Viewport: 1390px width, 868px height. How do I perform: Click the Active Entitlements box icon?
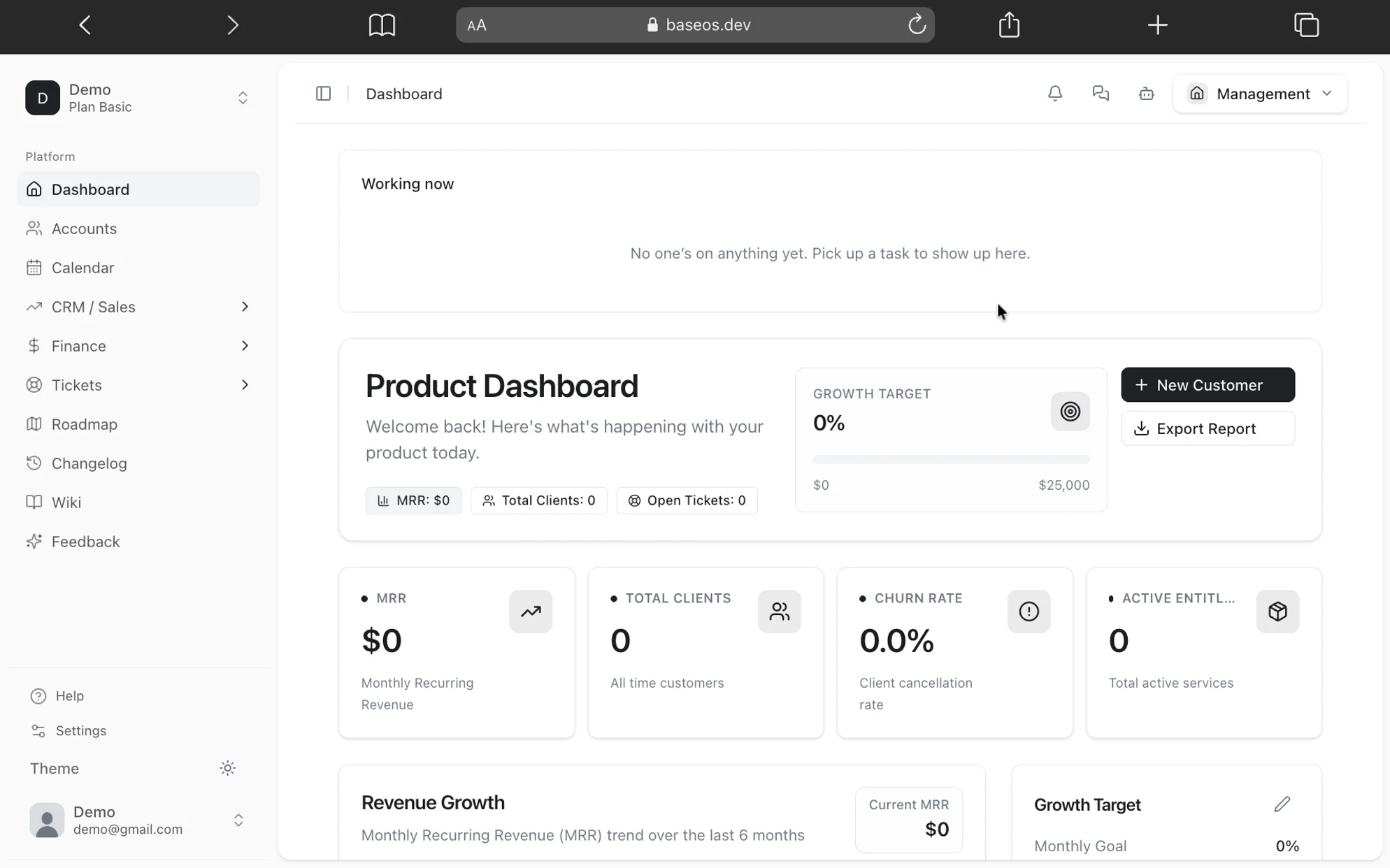(x=1277, y=612)
